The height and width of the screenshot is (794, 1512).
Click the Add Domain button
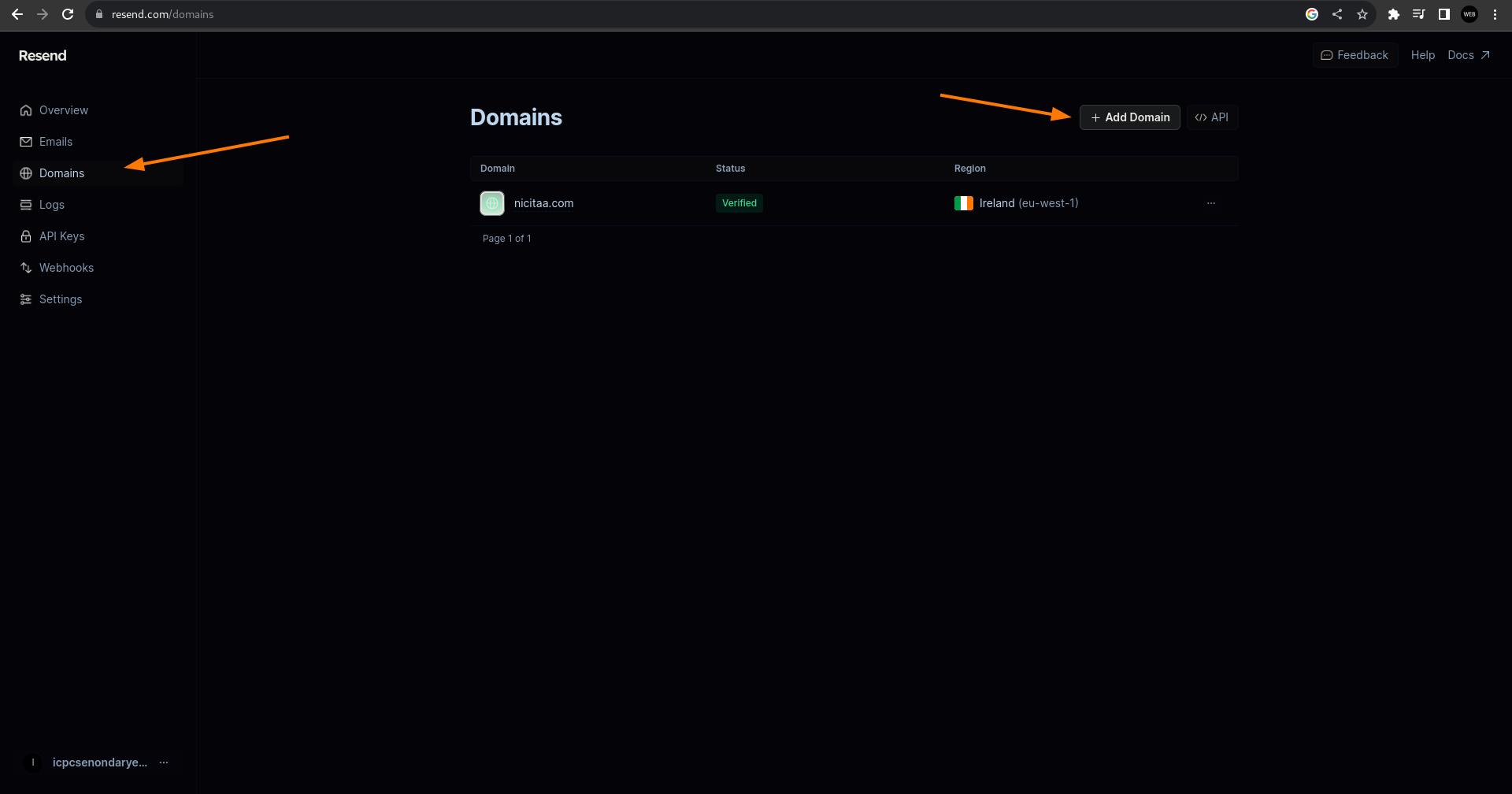[1130, 117]
